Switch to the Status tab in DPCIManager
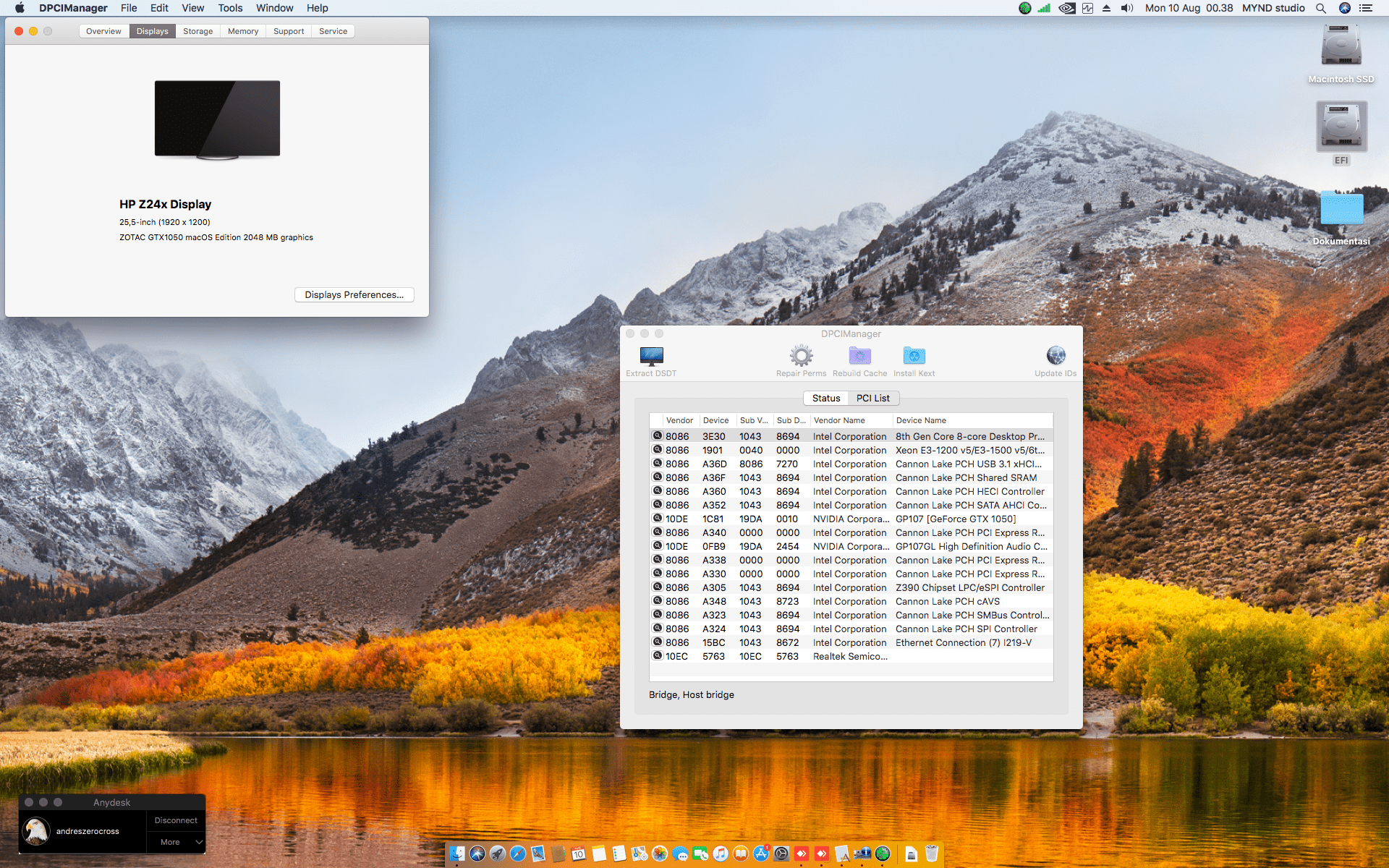1389x868 pixels. pos(826,398)
